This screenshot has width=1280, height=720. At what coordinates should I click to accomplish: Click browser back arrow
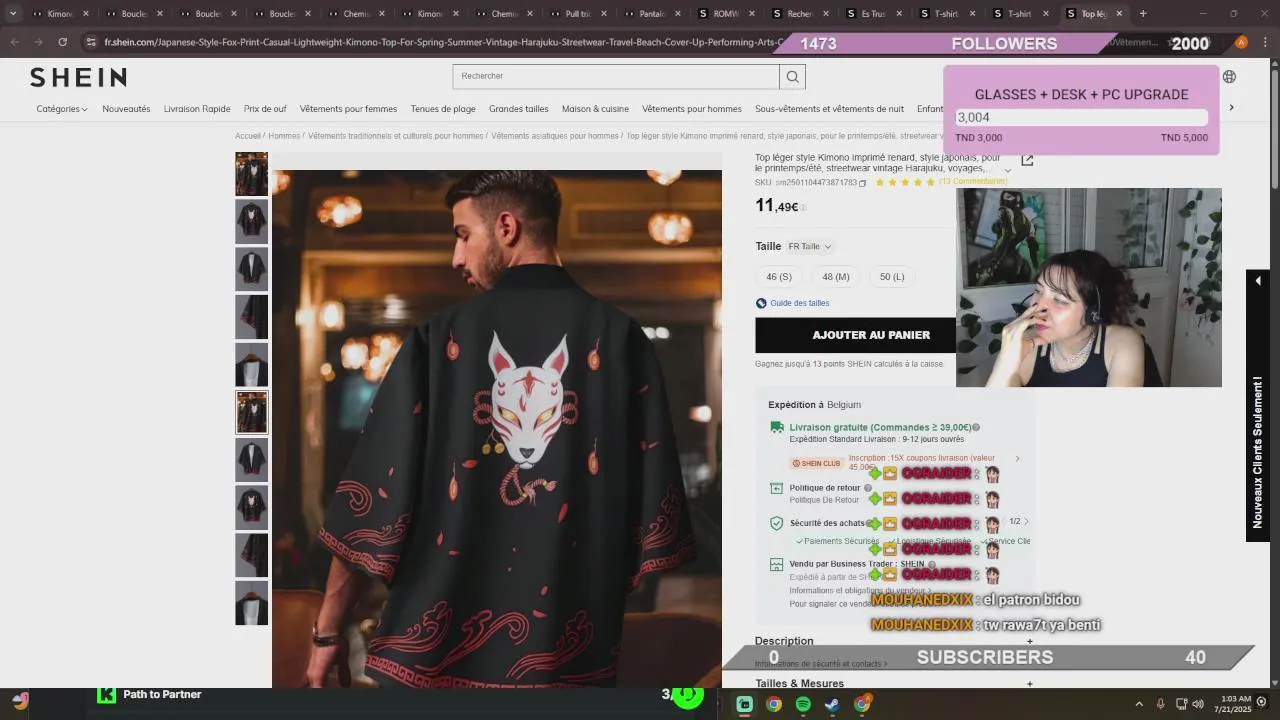coord(14,42)
